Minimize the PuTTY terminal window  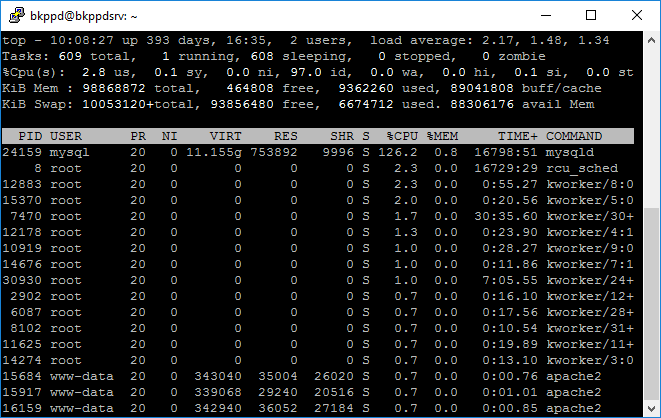click(545, 15)
